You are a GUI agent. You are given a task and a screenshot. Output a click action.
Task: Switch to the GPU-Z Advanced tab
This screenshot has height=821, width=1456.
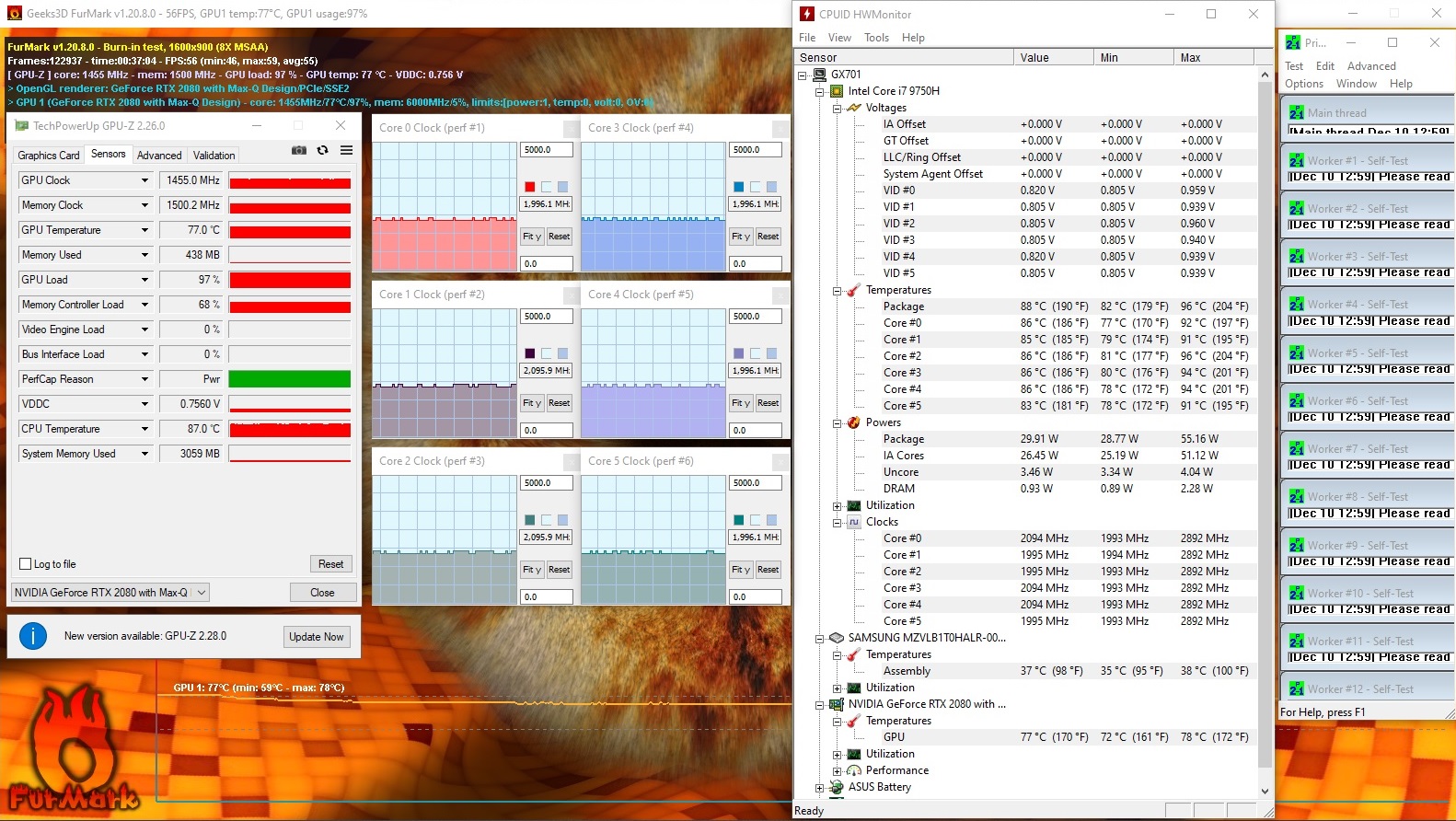pos(159,156)
